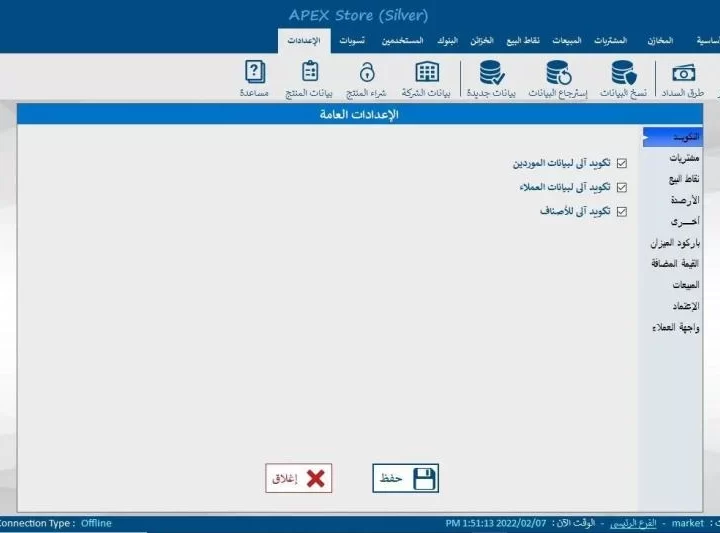This screenshot has width=720, height=533.
Task: Open Company Data (بيانات الشركة) building icon
Action: tap(426, 78)
